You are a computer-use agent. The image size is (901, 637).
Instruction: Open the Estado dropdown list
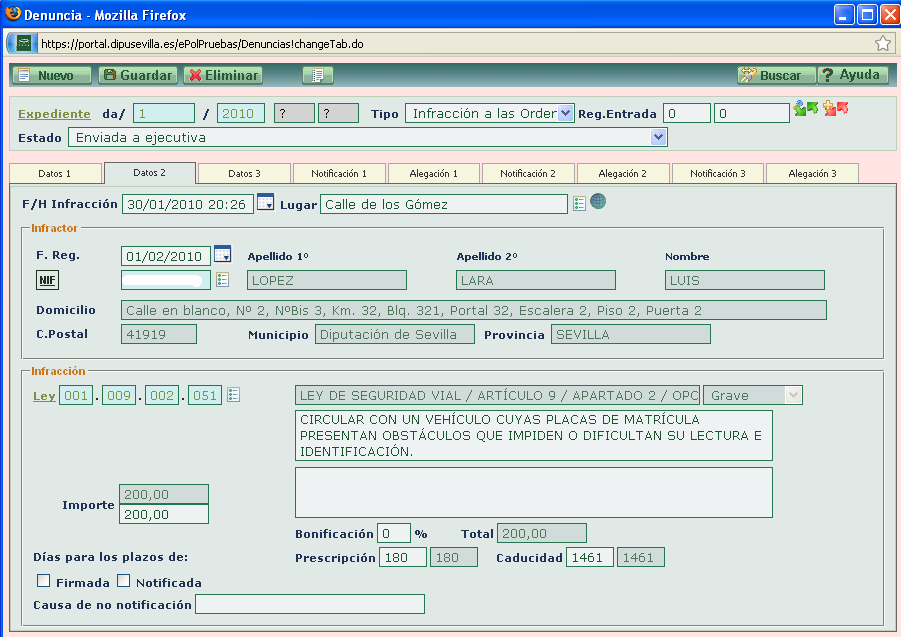658,137
